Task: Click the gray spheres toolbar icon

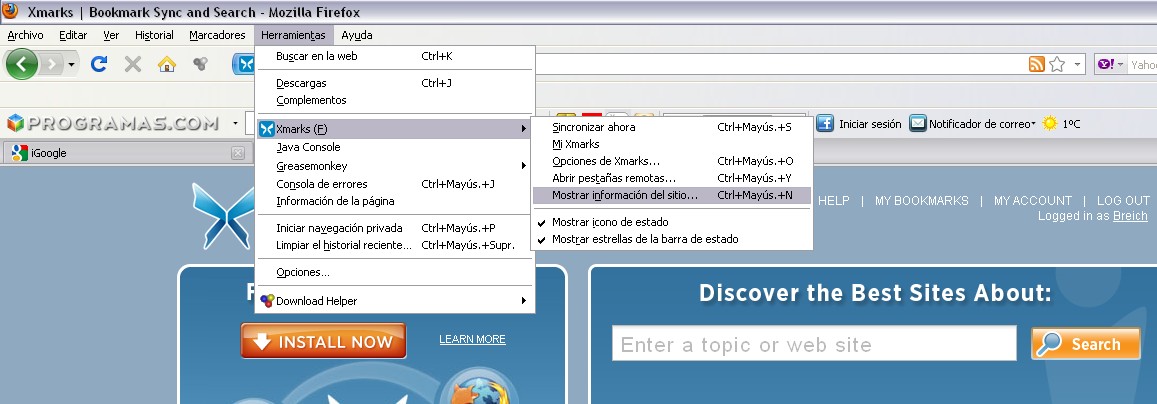Action: coord(200,64)
